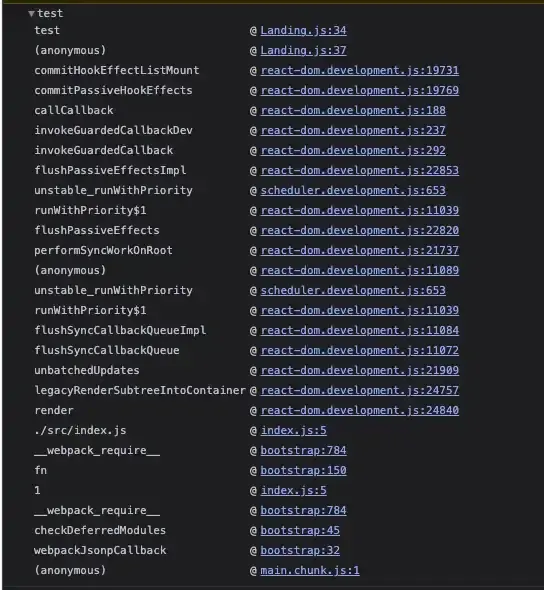The image size is (544, 590).
Task: Open react-dom.development.js:292 for invokeGuardedCallback
Action: 353,150
